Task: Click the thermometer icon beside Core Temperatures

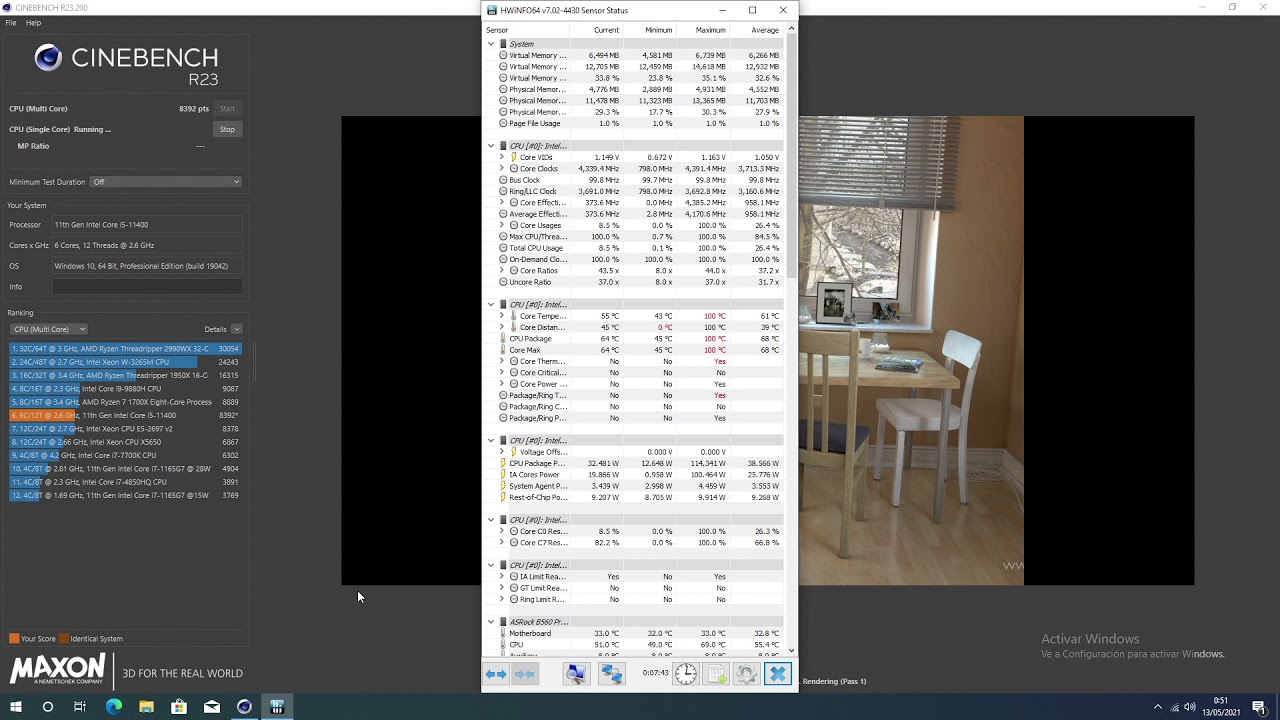Action: [x=513, y=316]
